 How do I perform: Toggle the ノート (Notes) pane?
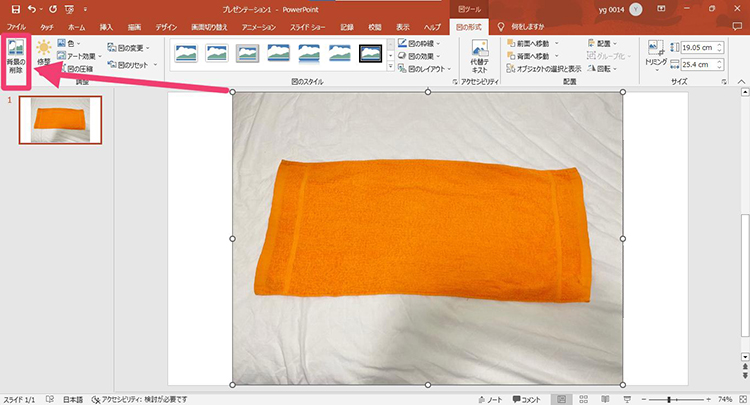tap(491, 398)
